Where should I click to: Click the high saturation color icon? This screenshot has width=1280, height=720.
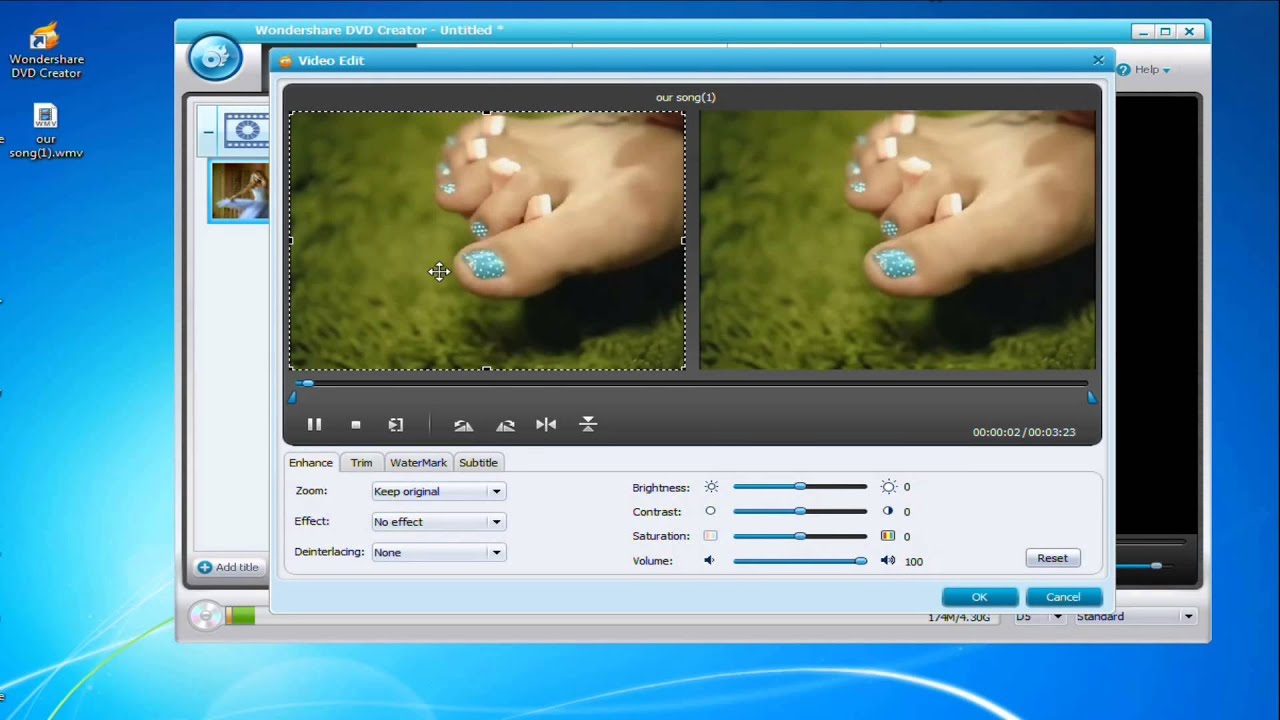(887, 536)
